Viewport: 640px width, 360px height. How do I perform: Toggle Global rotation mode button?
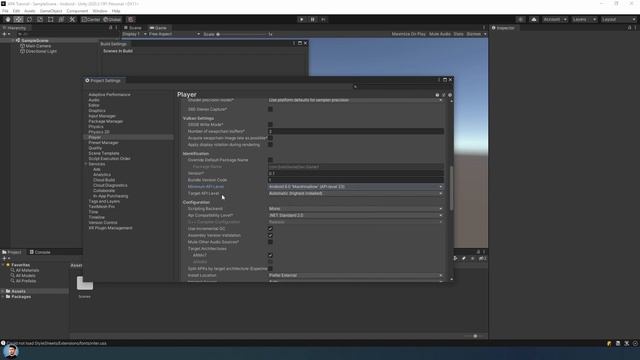[x=112, y=19]
